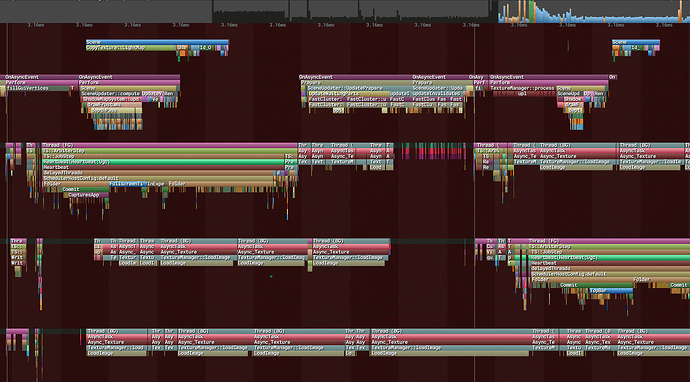Select the truncated OnAsy bar

click(x=478, y=77)
